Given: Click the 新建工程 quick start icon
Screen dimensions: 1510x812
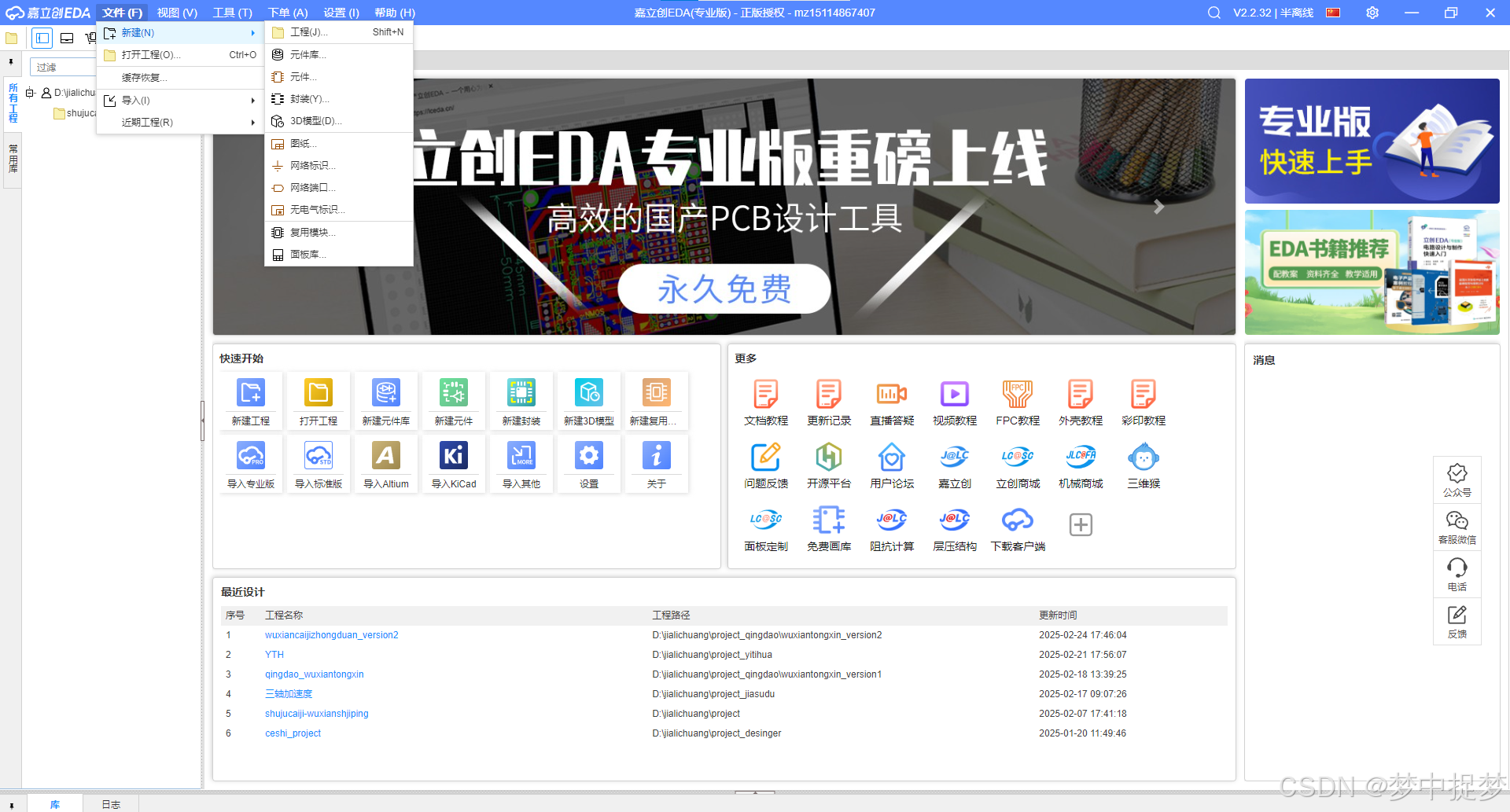Looking at the screenshot, I should 251,392.
